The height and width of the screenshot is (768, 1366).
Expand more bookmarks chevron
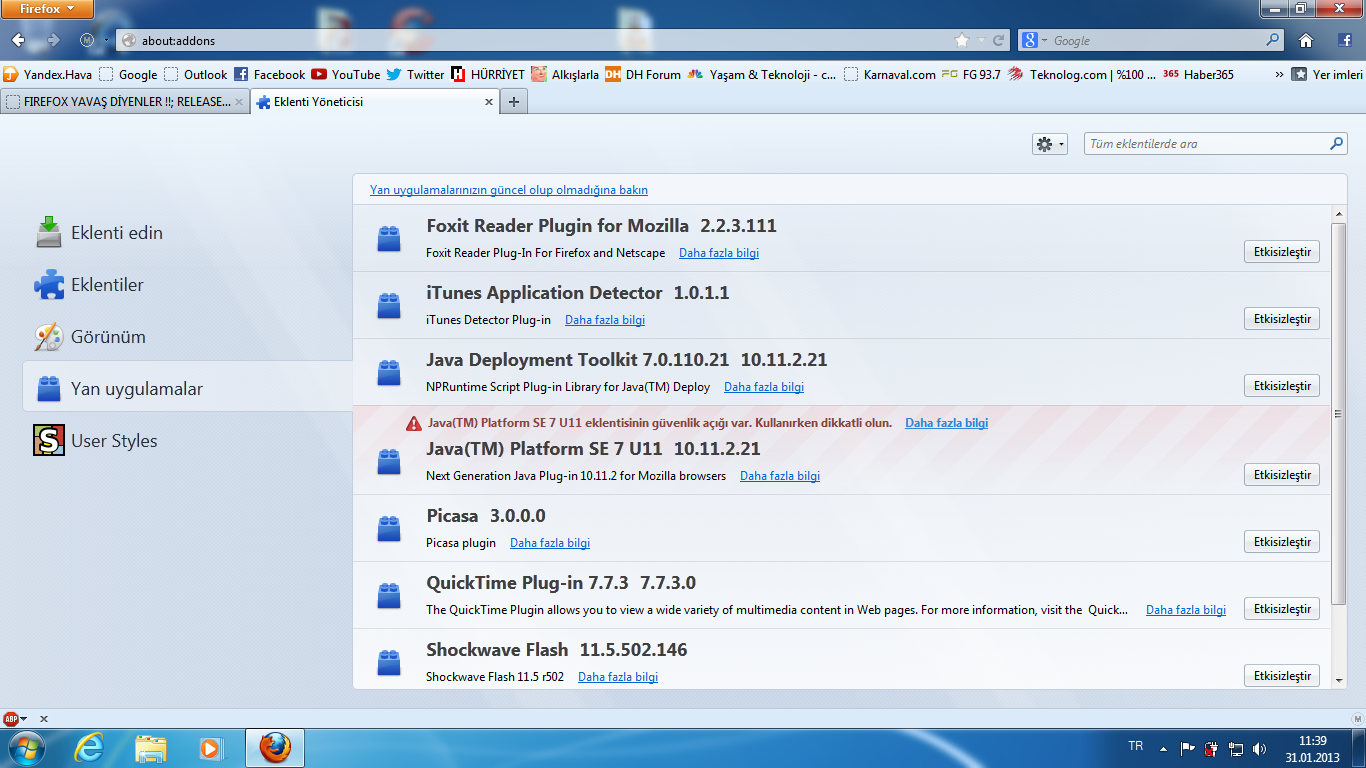click(x=1280, y=74)
